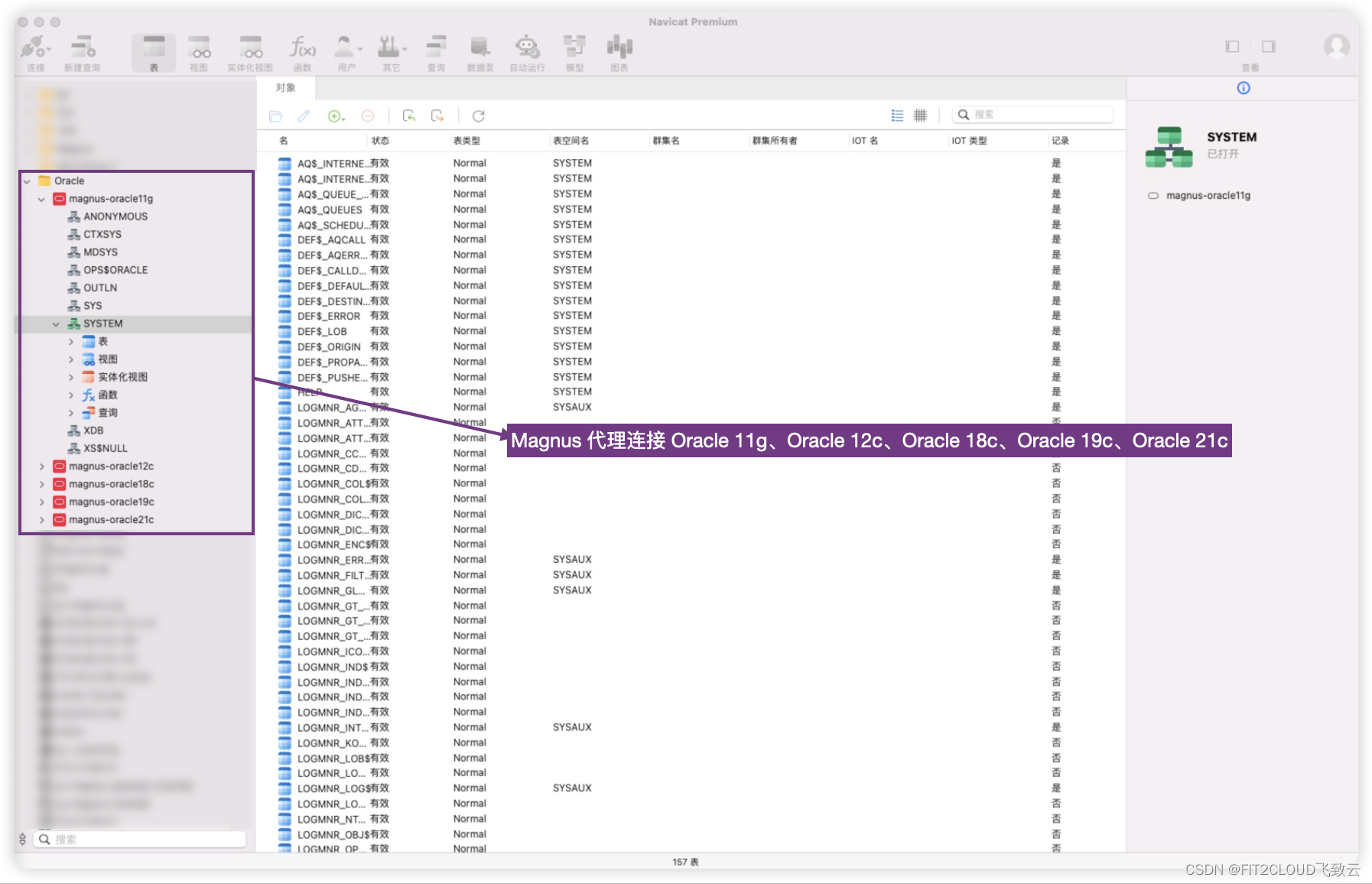Expand the magnus-oracle21c connection

42,520
